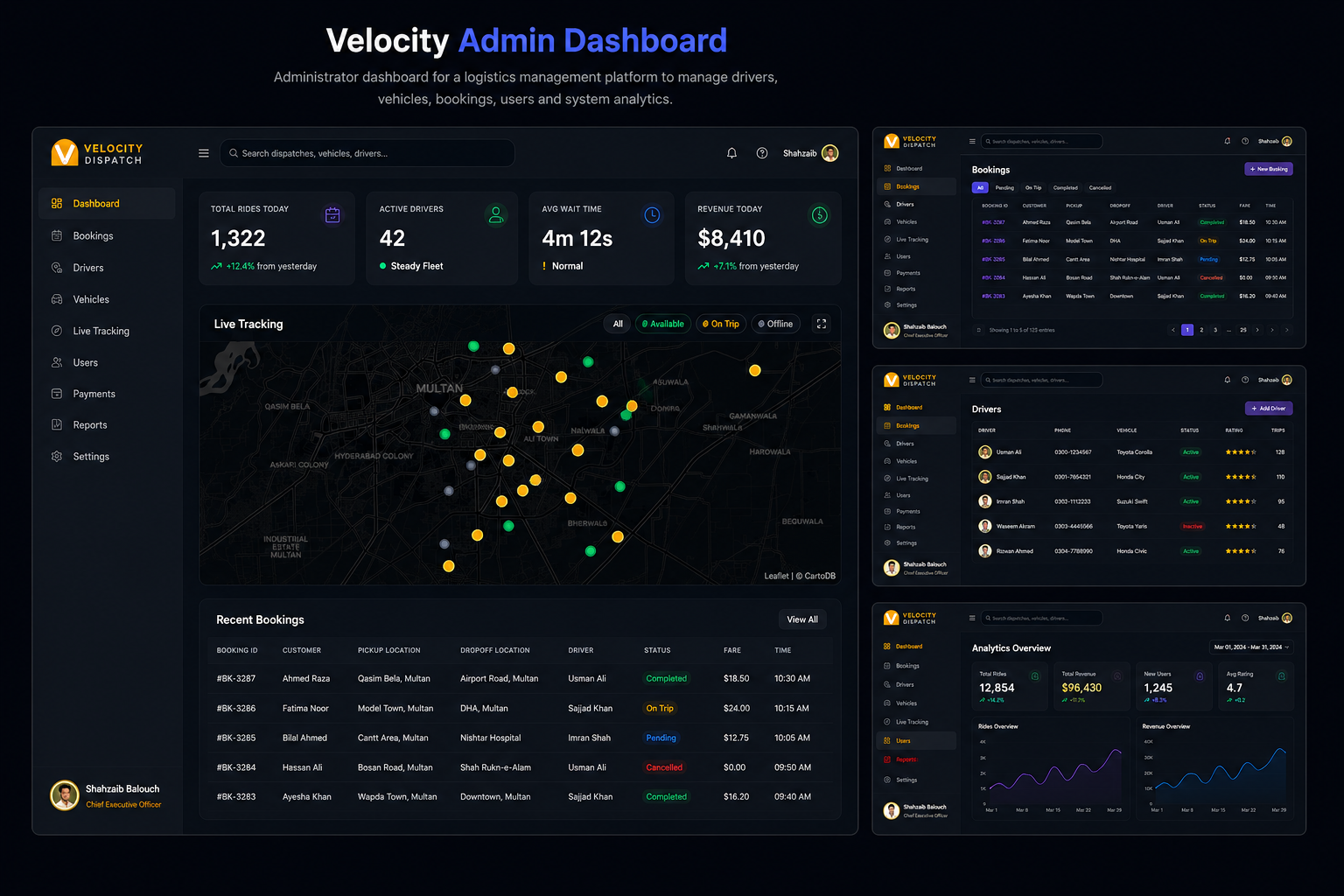Open Dashboard in main panel sidebar
1344x896 pixels.
107,204
